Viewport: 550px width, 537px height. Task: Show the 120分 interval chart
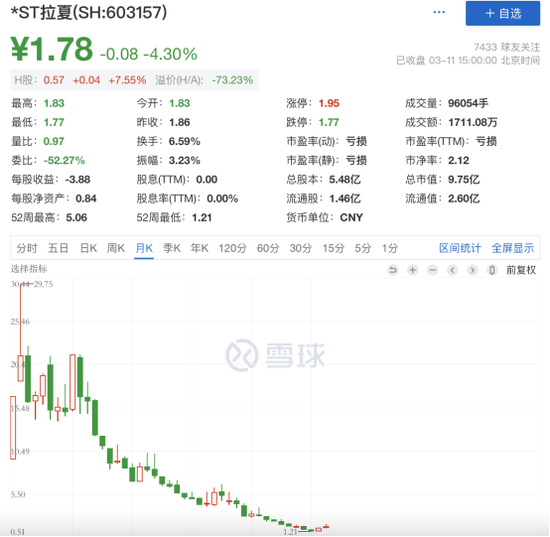click(x=233, y=248)
